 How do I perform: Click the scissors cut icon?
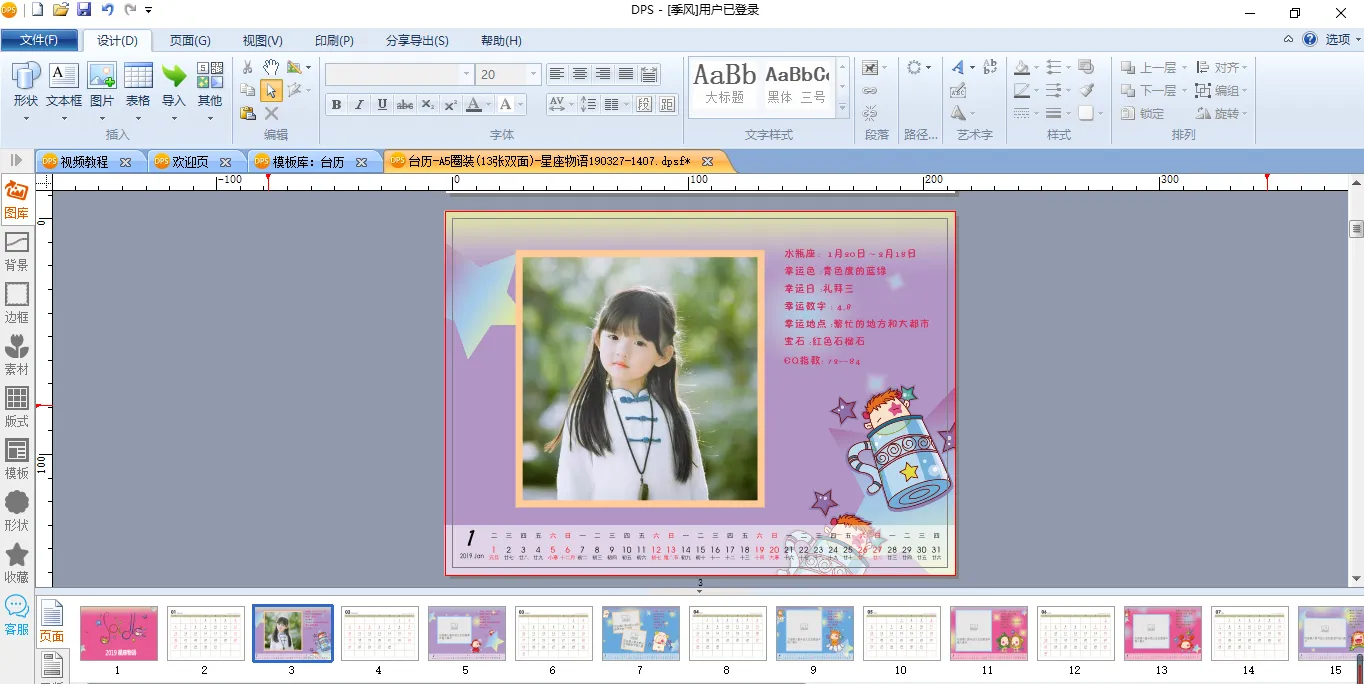click(x=248, y=67)
